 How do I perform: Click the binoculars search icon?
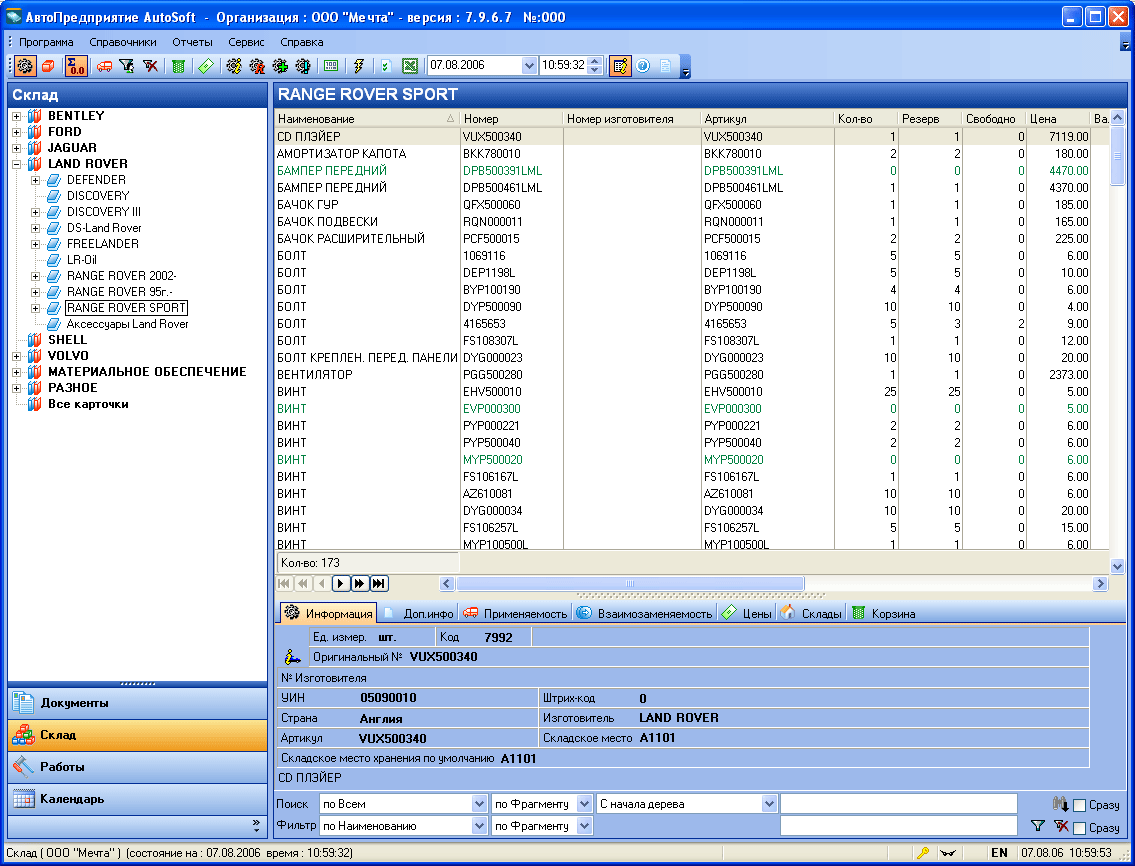coord(1060,804)
